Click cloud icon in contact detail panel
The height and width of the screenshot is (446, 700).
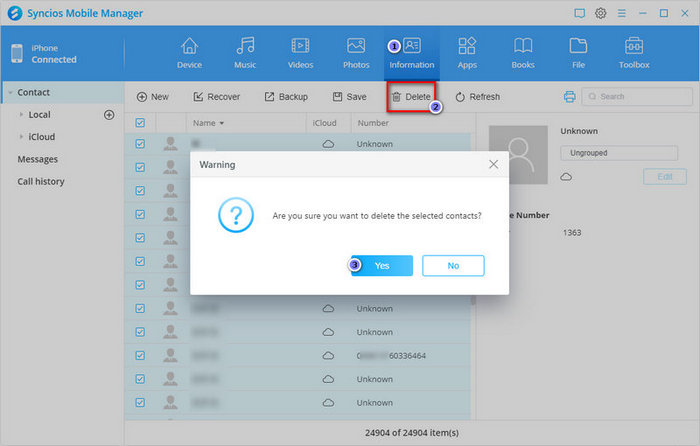coord(566,177)
